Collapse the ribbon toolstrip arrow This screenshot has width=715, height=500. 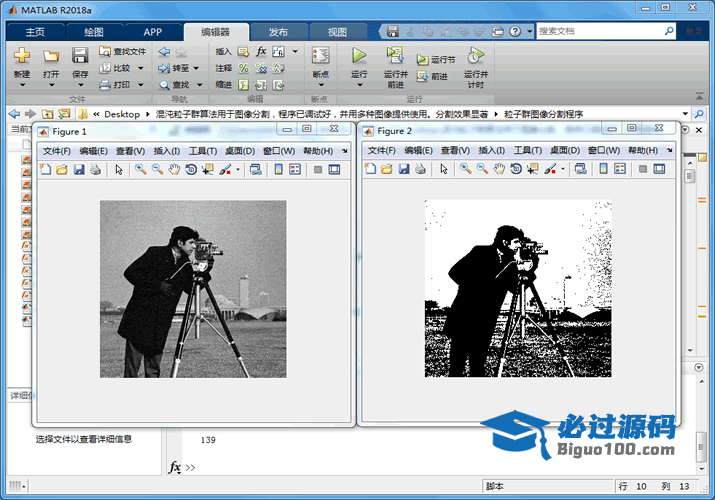pos(699,96)
